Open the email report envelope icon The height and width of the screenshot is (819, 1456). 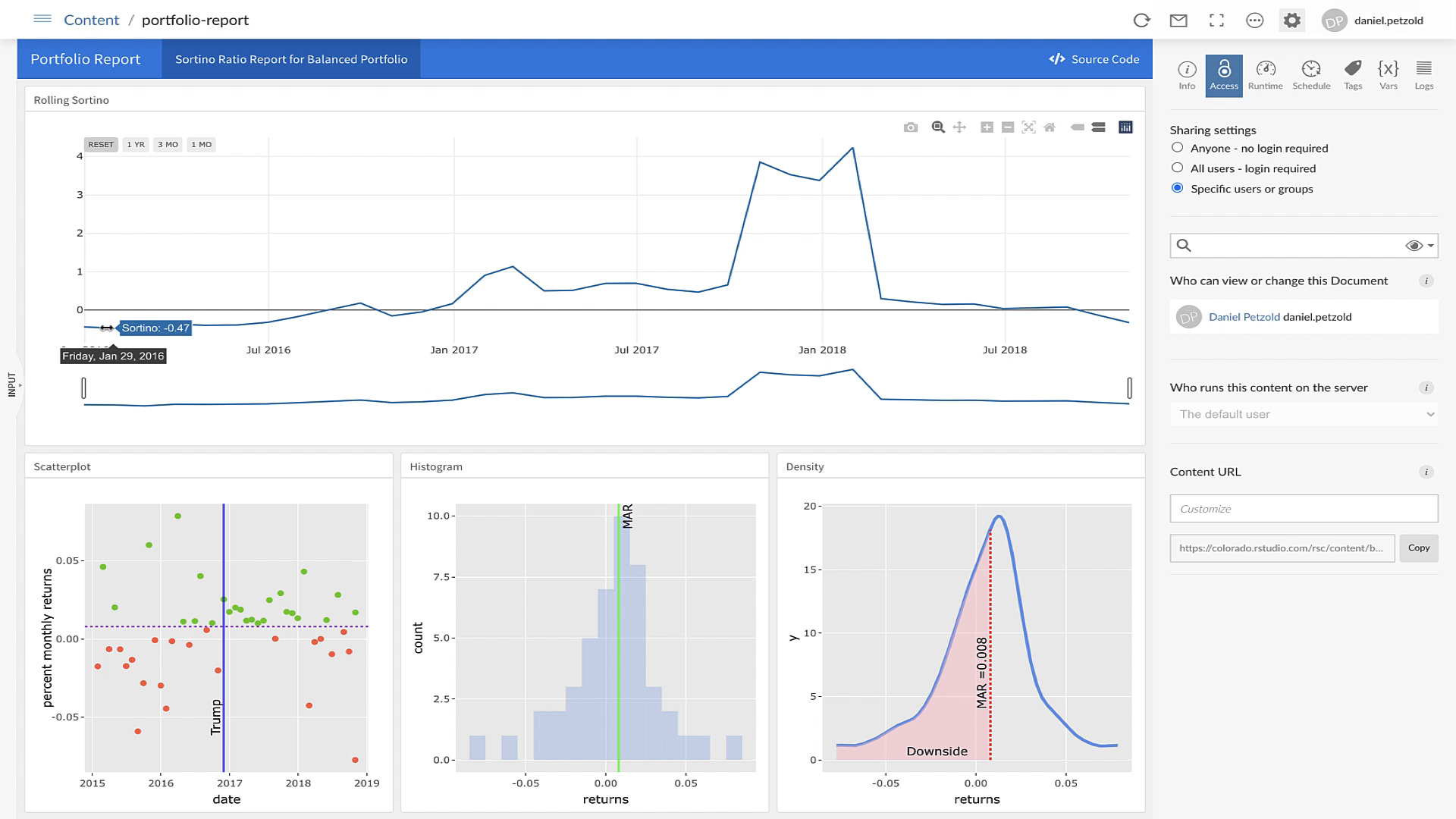[x=1178, y=20]
